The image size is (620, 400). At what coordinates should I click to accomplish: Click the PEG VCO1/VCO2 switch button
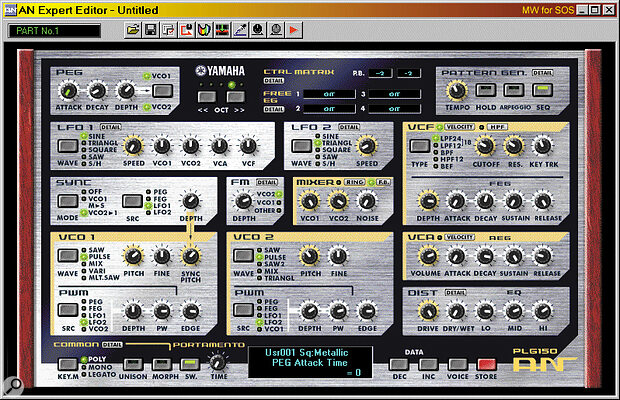click(163, 91)
